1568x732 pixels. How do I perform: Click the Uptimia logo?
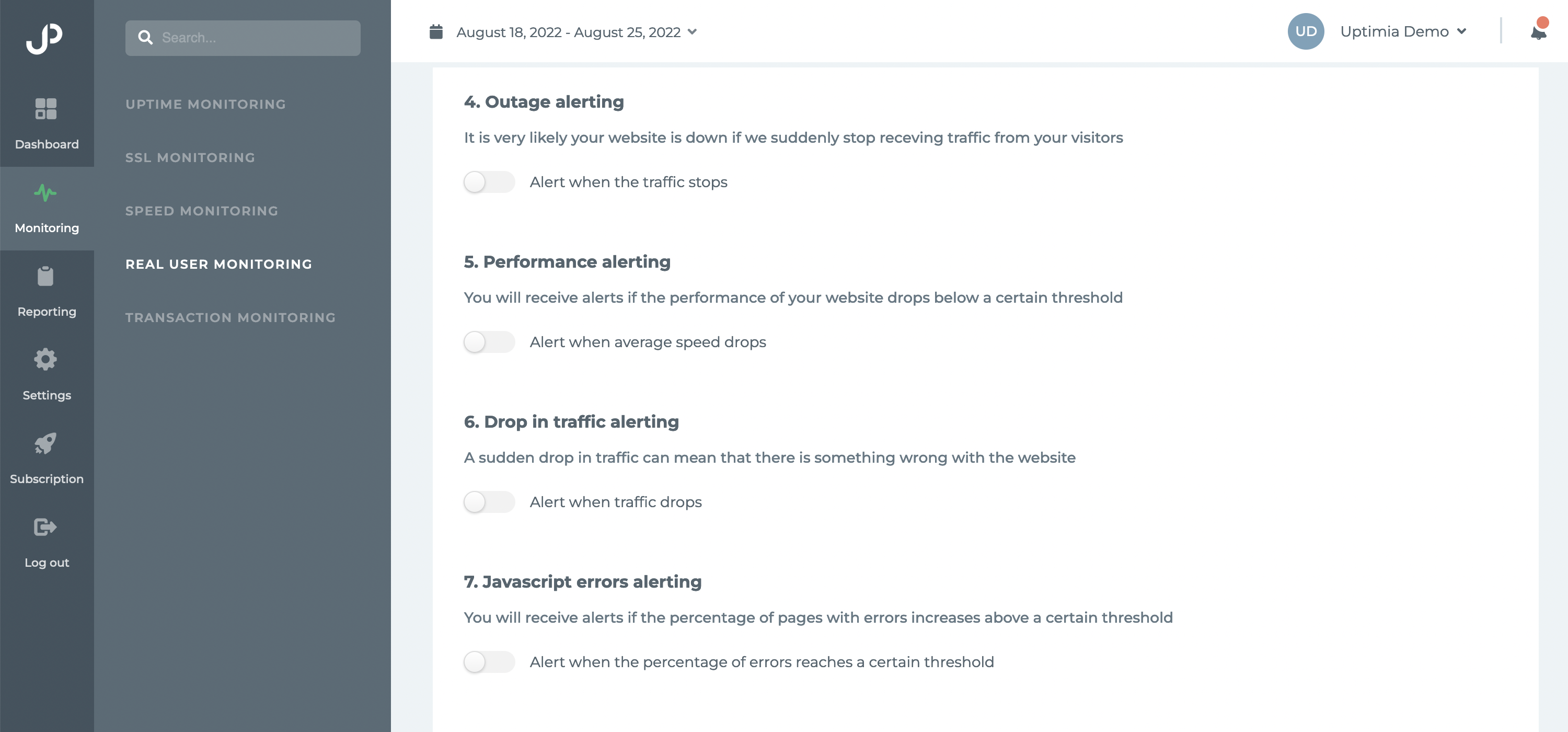(x=44, y=38)
